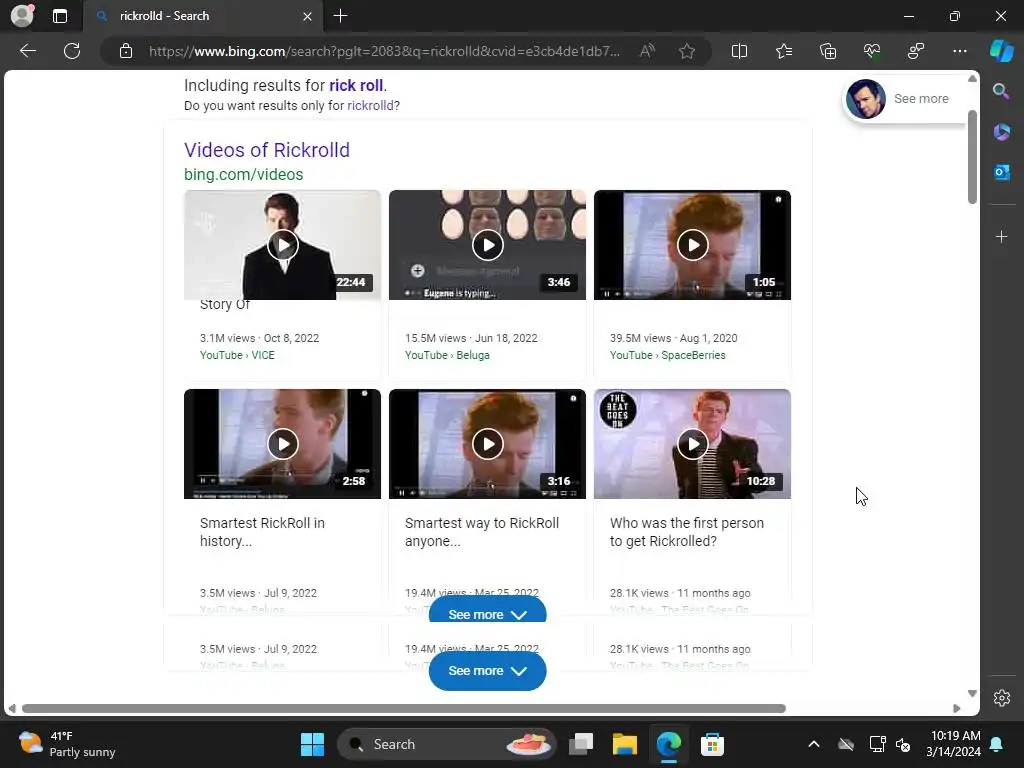
Task: Open profile avatar in title bar
Action: tap(22, 15)
